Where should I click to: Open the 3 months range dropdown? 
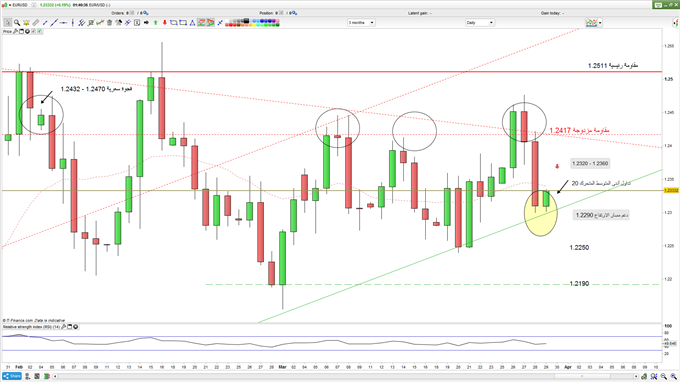(361, 23)
